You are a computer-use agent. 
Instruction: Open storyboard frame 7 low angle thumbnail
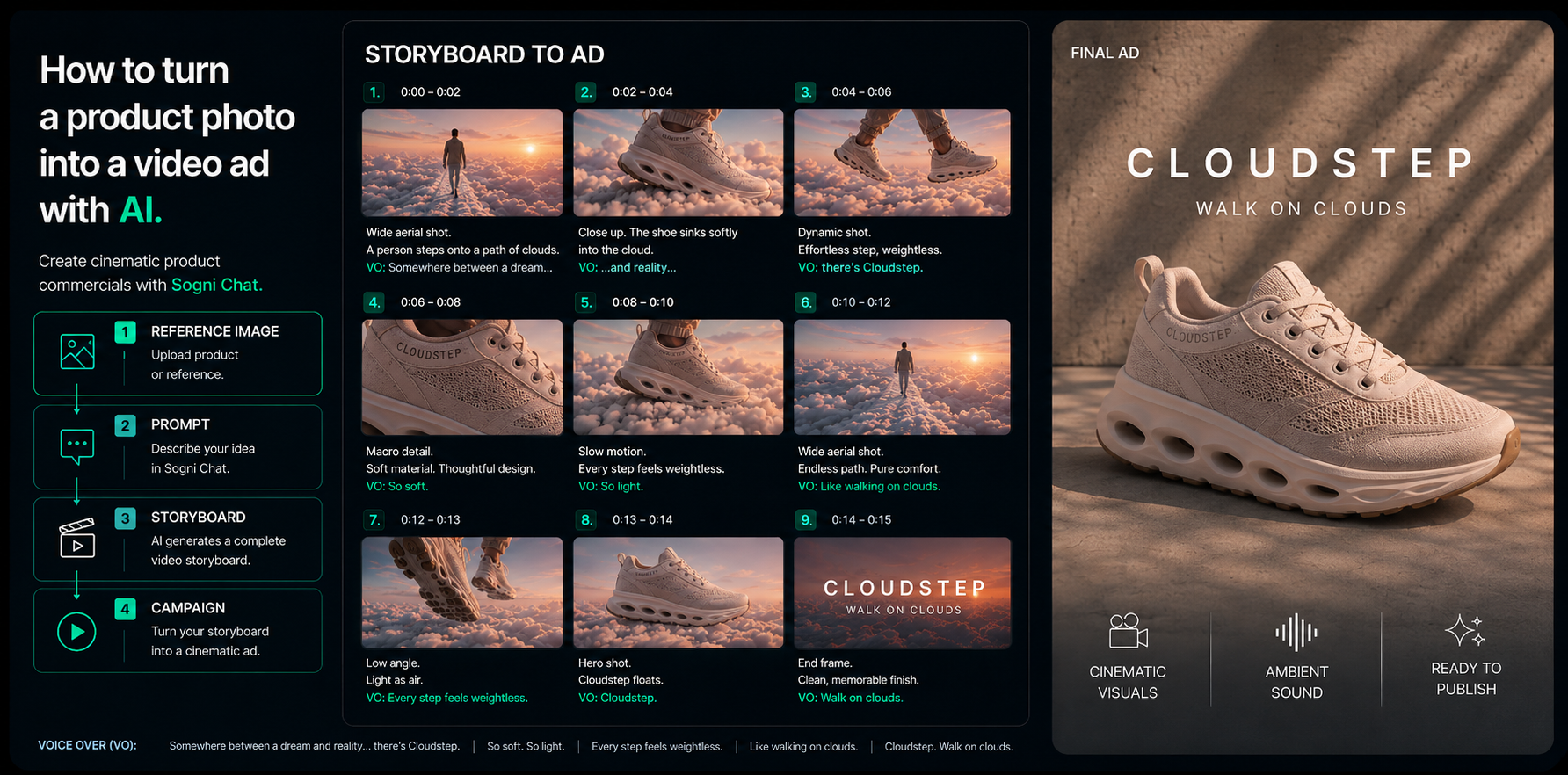[462, 592]
